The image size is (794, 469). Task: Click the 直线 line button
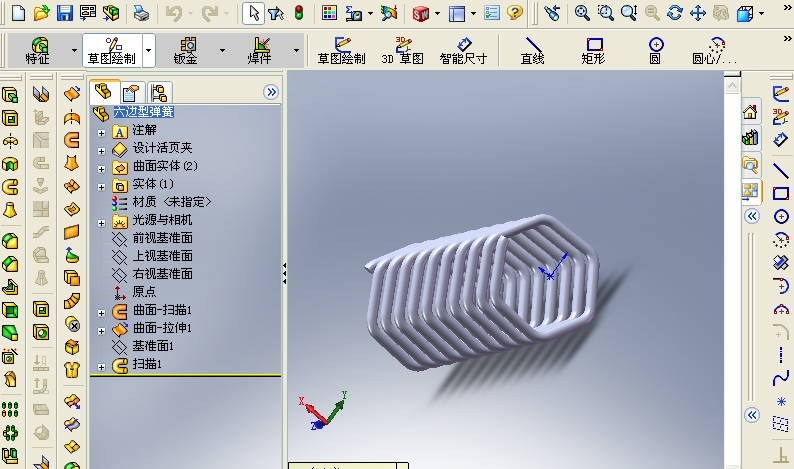533,51
